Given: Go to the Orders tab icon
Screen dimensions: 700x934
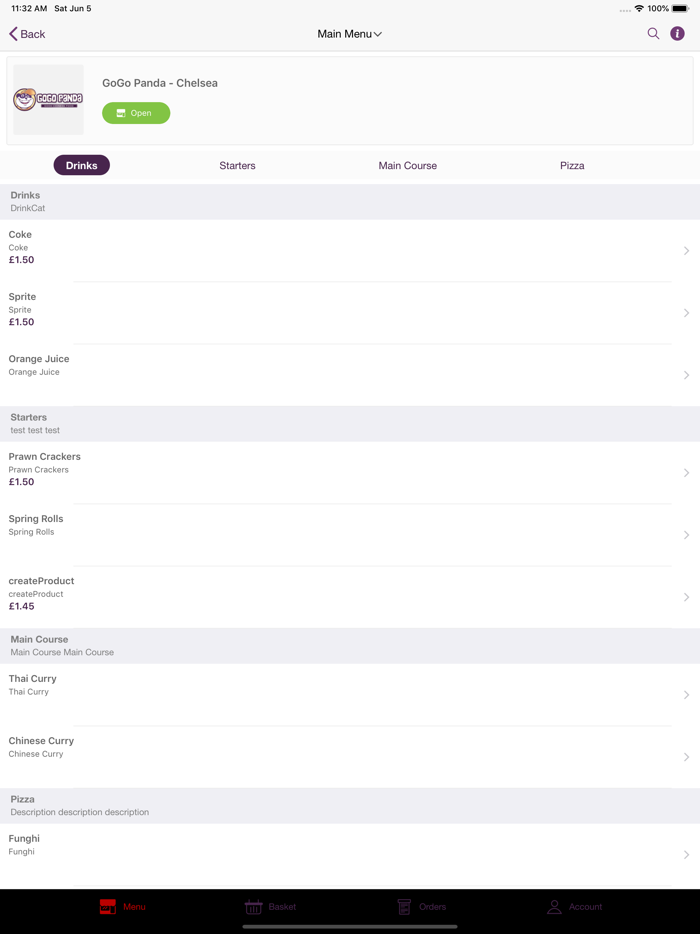Looking at the screenshot, I should 404,907.
